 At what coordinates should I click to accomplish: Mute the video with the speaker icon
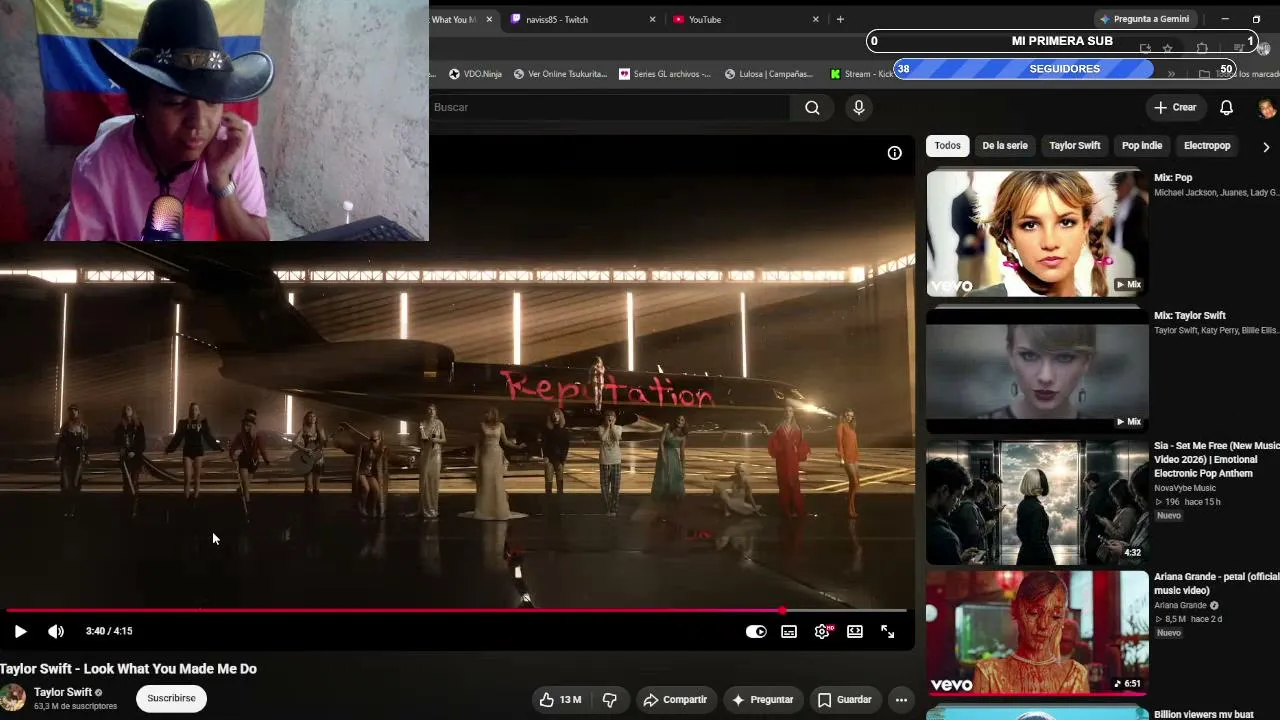point(56,631)
